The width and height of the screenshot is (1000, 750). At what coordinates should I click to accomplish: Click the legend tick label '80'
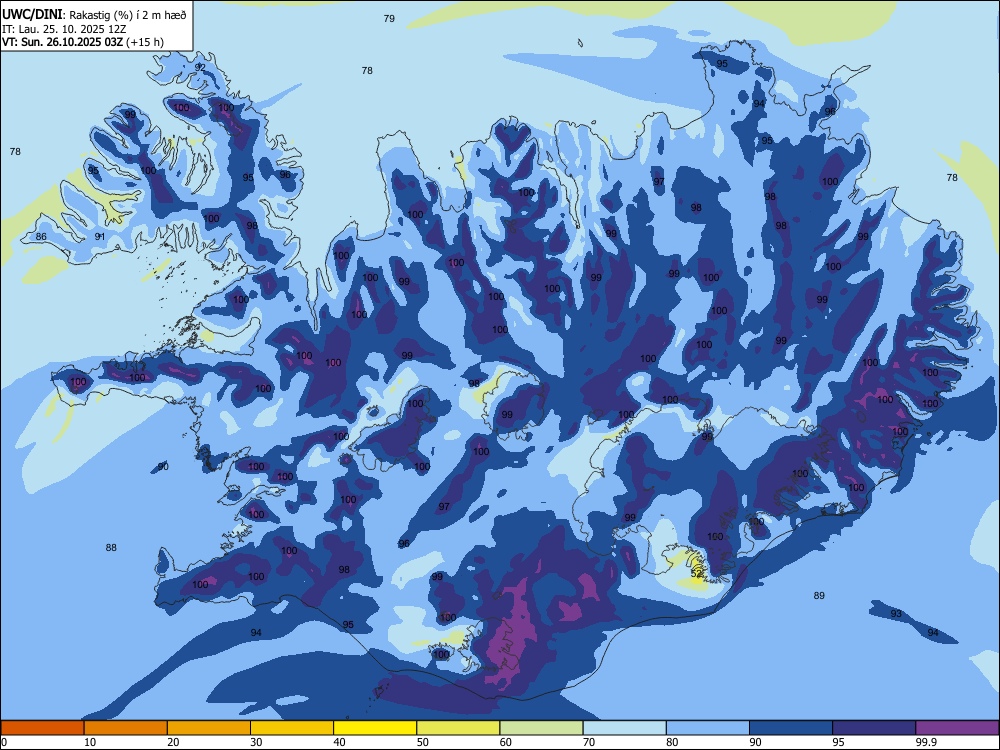pyautogui.click(x=672, y=742)
